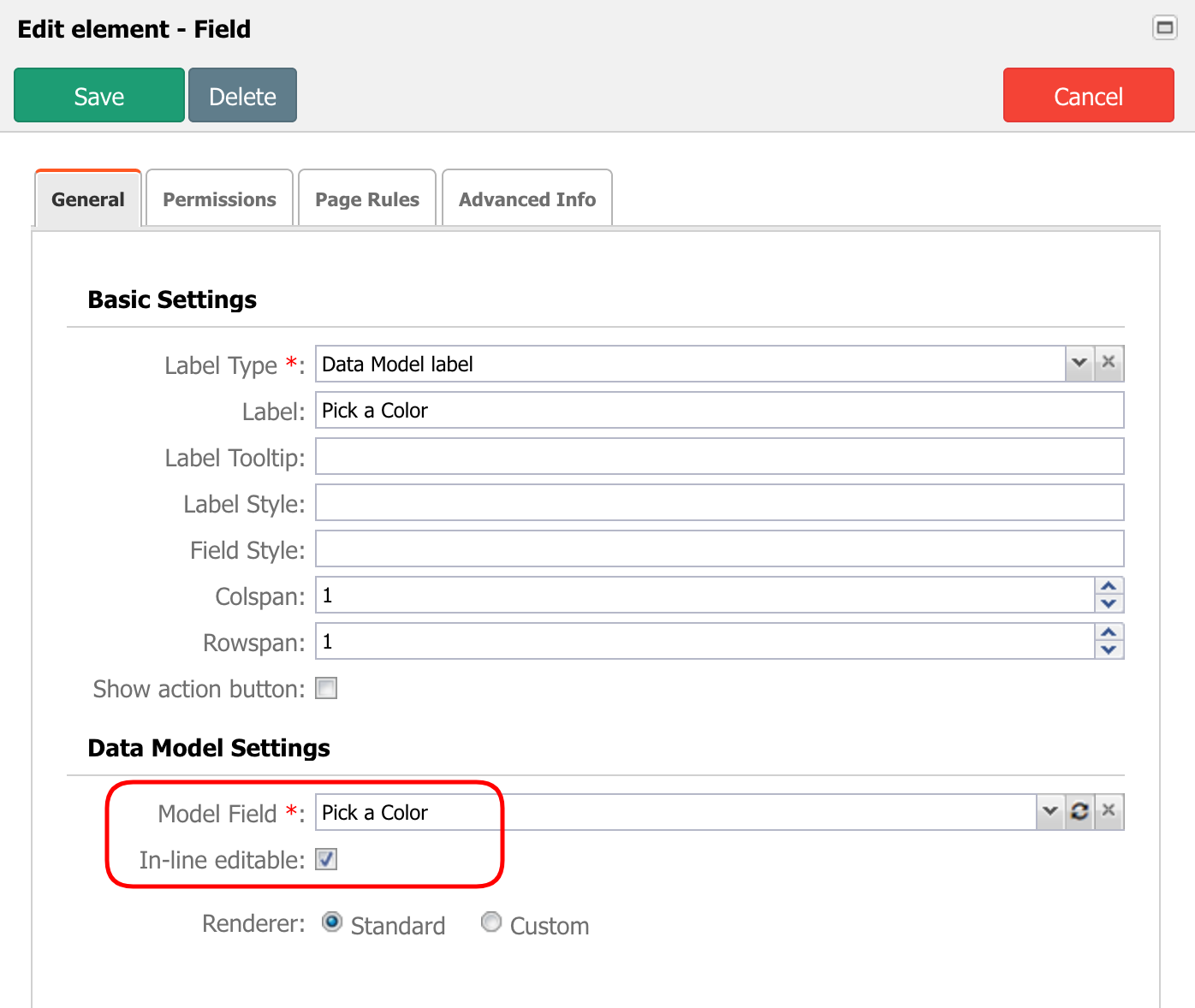
Task: Expand the Model Field dropdown arrow
Action: 1050,811
